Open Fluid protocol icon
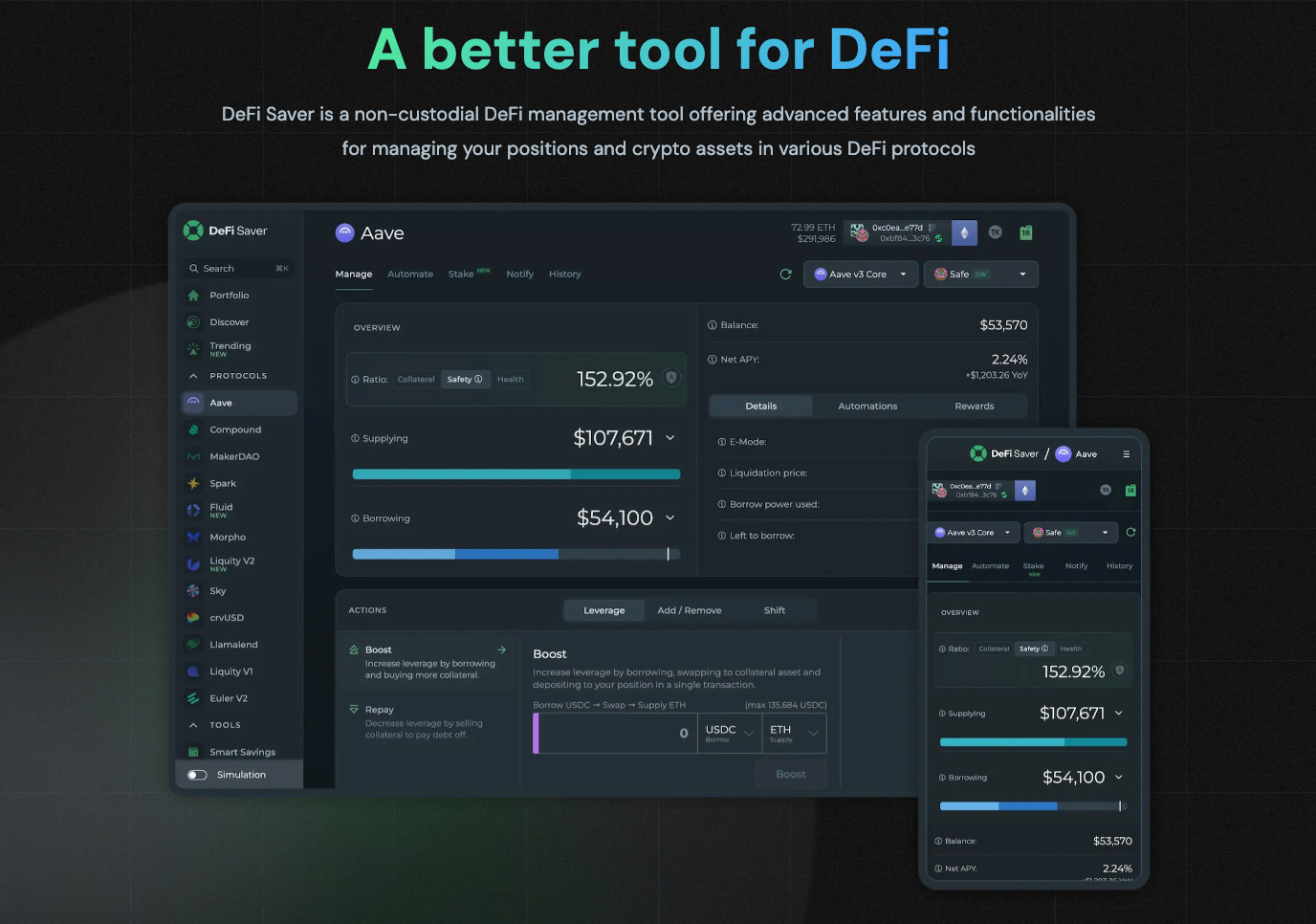1316x924 pixels. 194,510
